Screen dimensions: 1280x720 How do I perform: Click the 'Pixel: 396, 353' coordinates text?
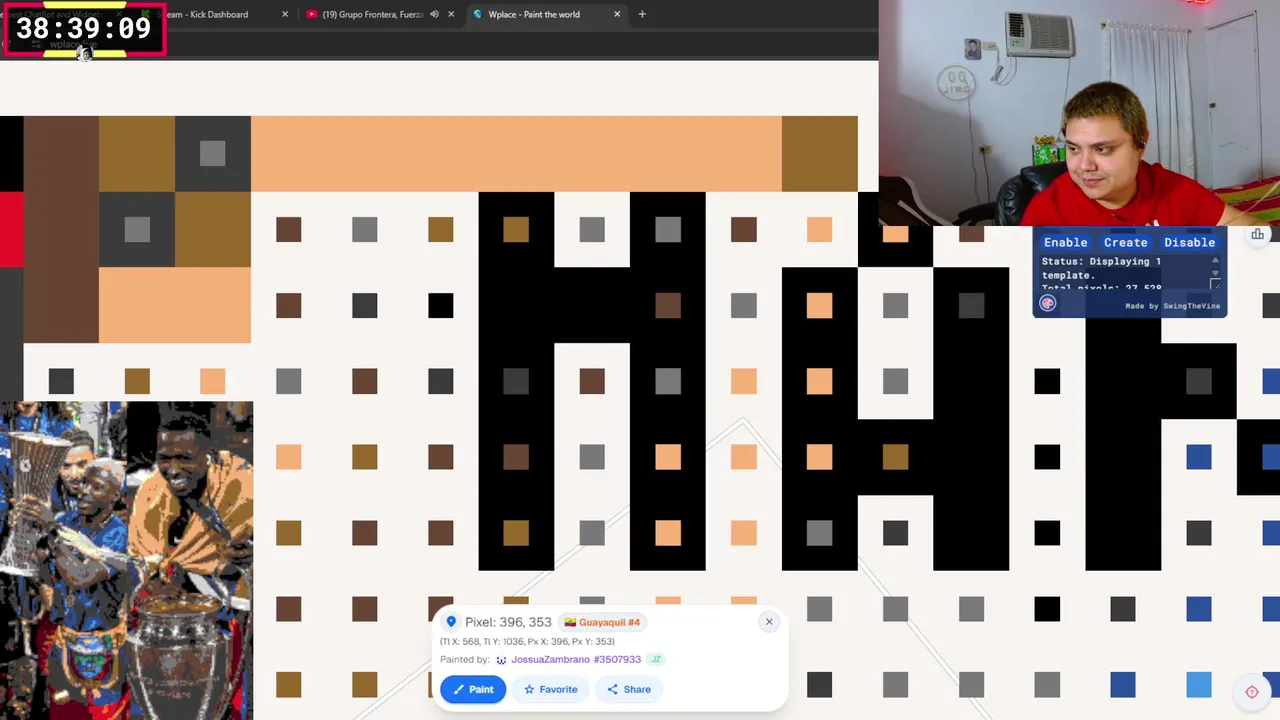(508, 622)
